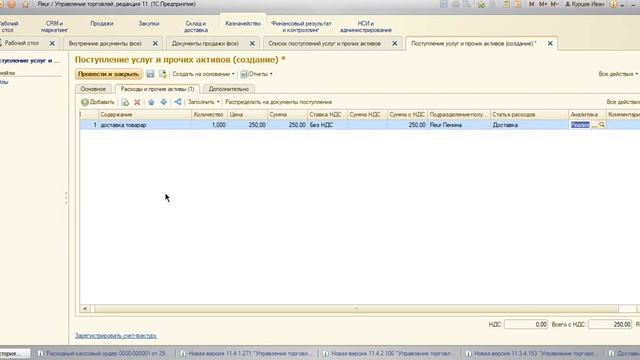Open the Все действия menu at top right

(618, 74)
